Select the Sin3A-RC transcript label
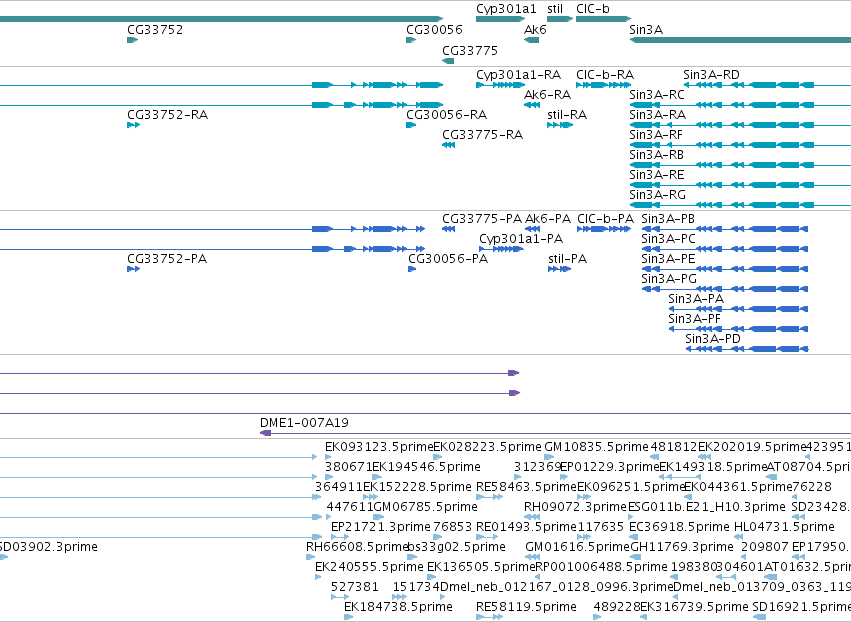Viewport: 851px width, 622px height. tap(657, 94)
